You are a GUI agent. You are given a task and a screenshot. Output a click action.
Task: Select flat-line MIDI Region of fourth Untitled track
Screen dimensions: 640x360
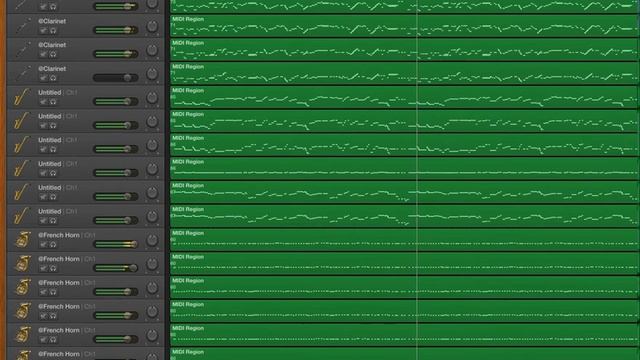(404, 169)
